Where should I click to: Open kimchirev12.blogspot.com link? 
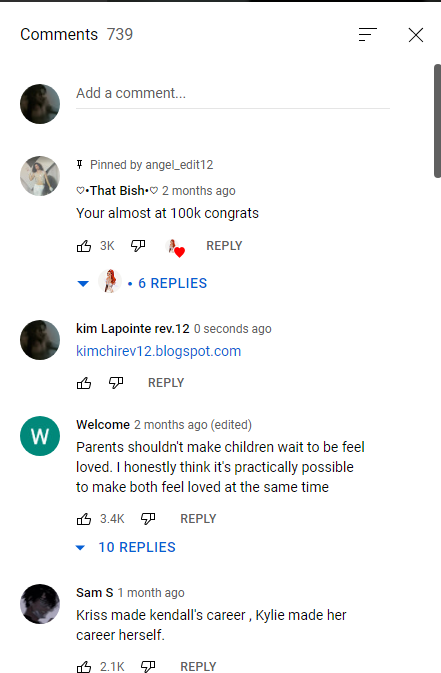(158, 351)
